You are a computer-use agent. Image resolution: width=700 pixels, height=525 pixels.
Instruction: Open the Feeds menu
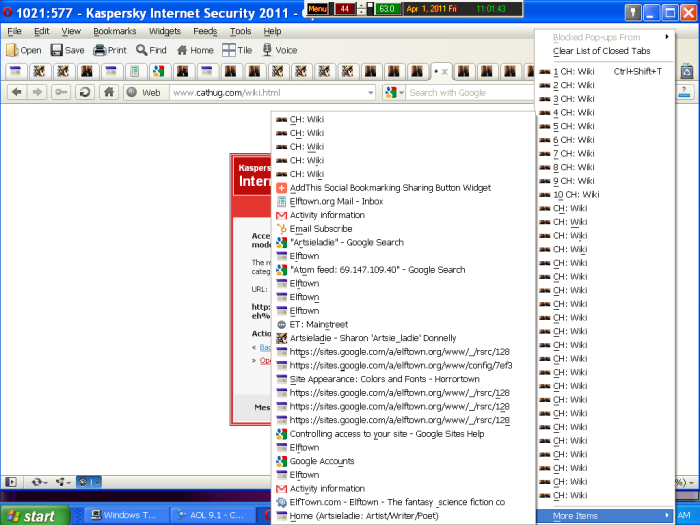click(x=205, y=31)
